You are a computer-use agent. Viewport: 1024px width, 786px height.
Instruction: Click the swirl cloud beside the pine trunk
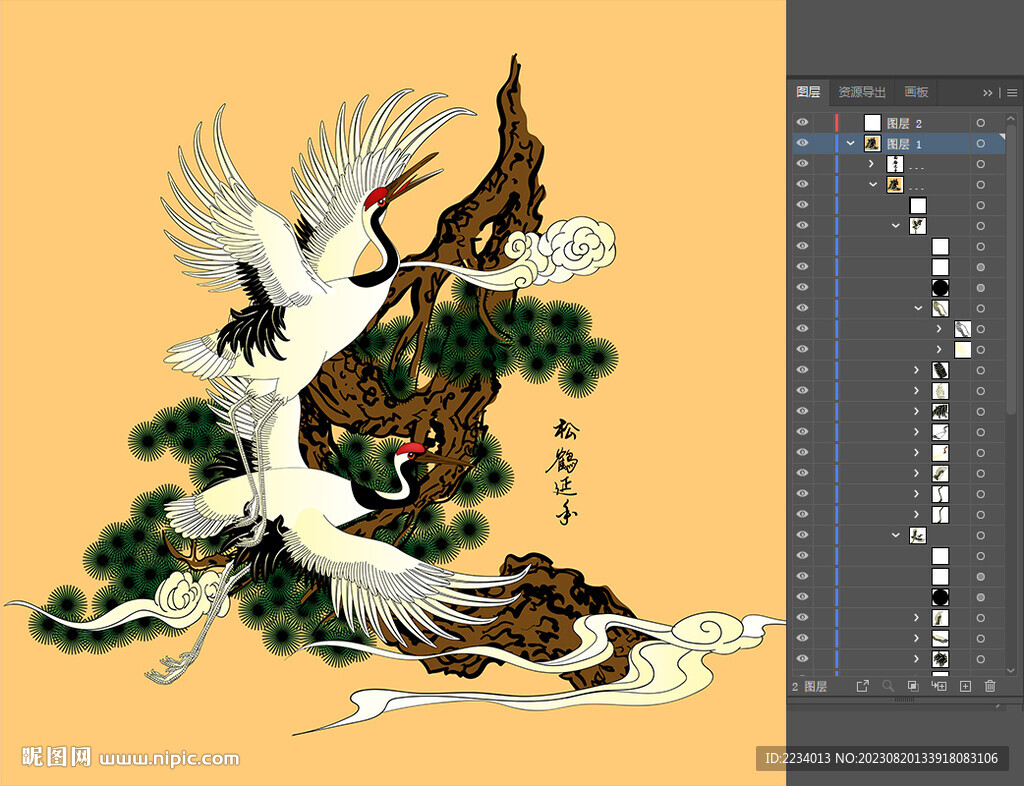[558, 251]
